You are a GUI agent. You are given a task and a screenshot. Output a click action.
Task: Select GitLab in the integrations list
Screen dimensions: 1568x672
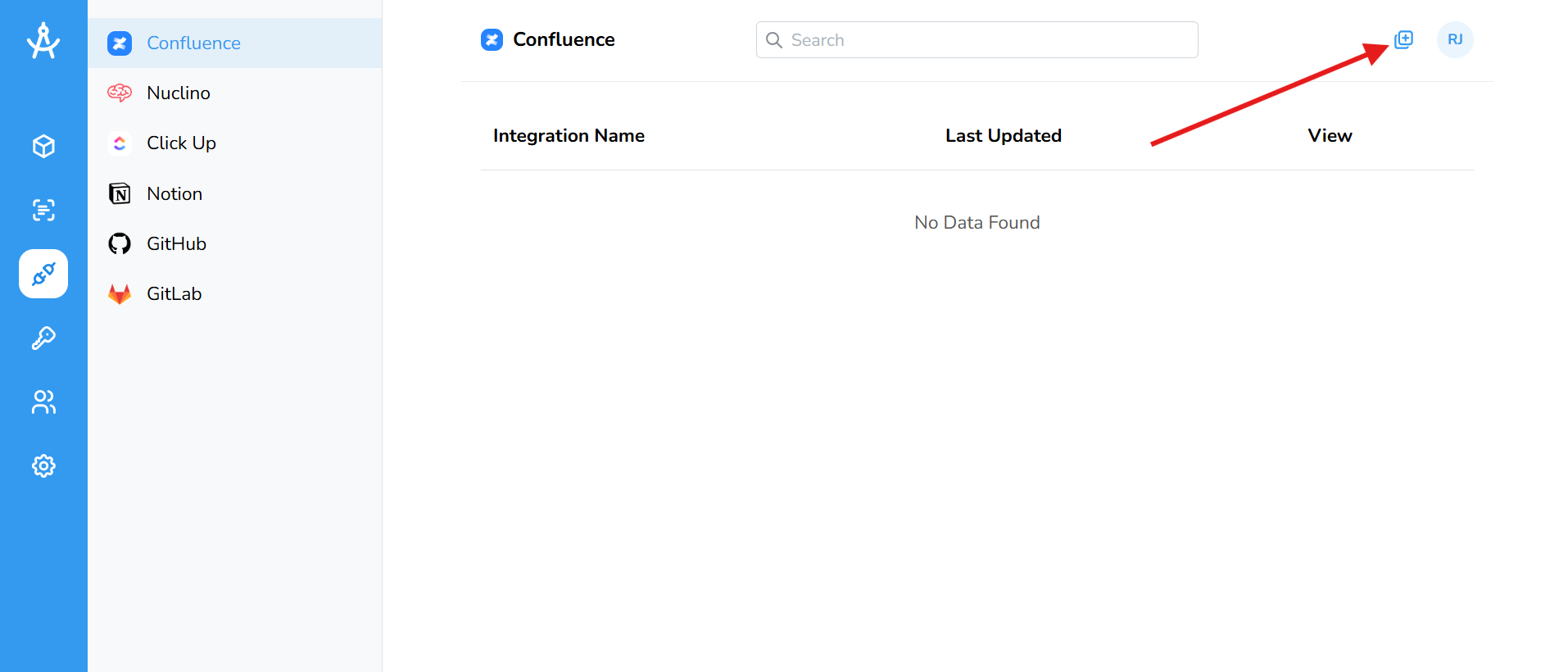(234, 293)
